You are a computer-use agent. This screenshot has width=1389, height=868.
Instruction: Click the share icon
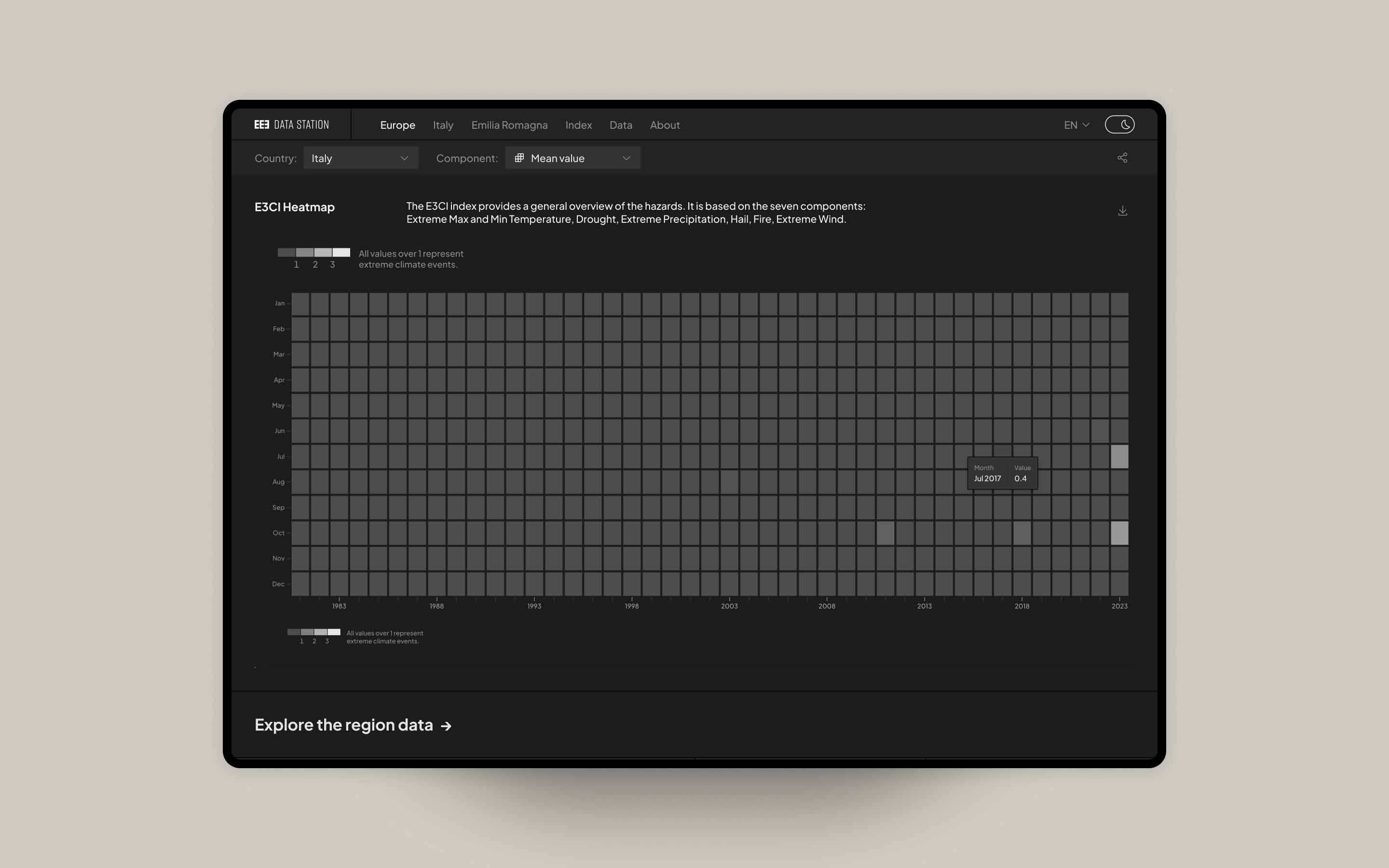[x=1122, y=158]
